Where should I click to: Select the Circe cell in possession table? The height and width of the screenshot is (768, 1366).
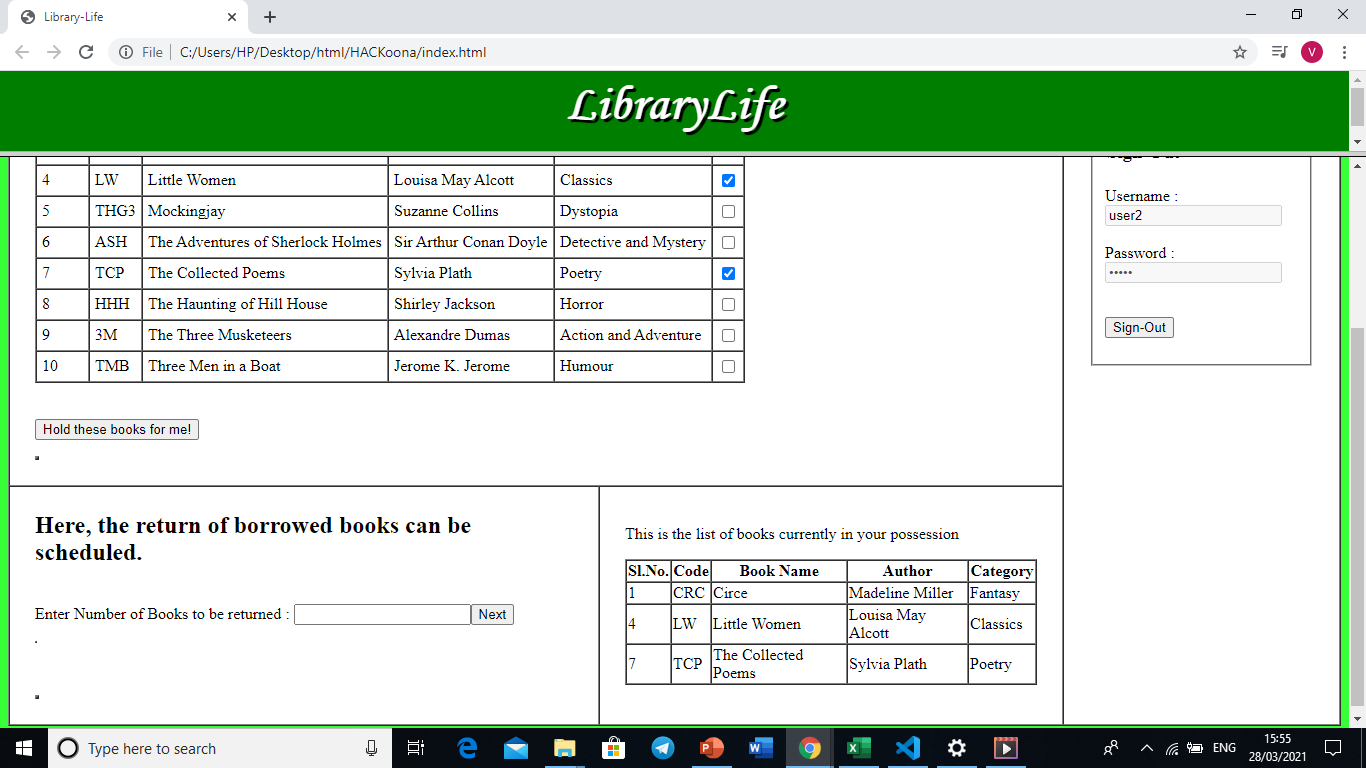pyautogui.click(x=779, y=593)
